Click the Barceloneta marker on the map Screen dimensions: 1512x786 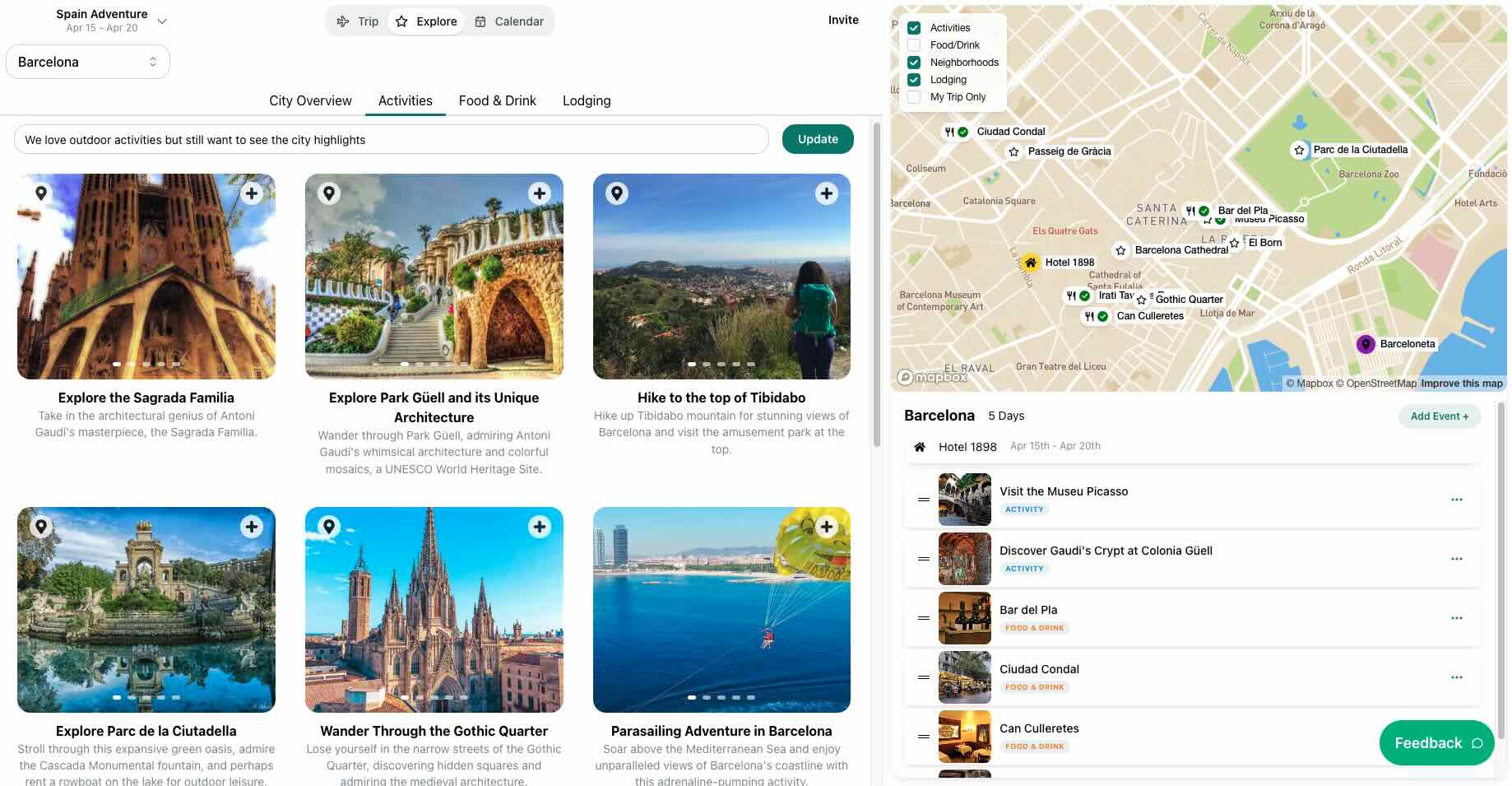tap(1366, 344)
